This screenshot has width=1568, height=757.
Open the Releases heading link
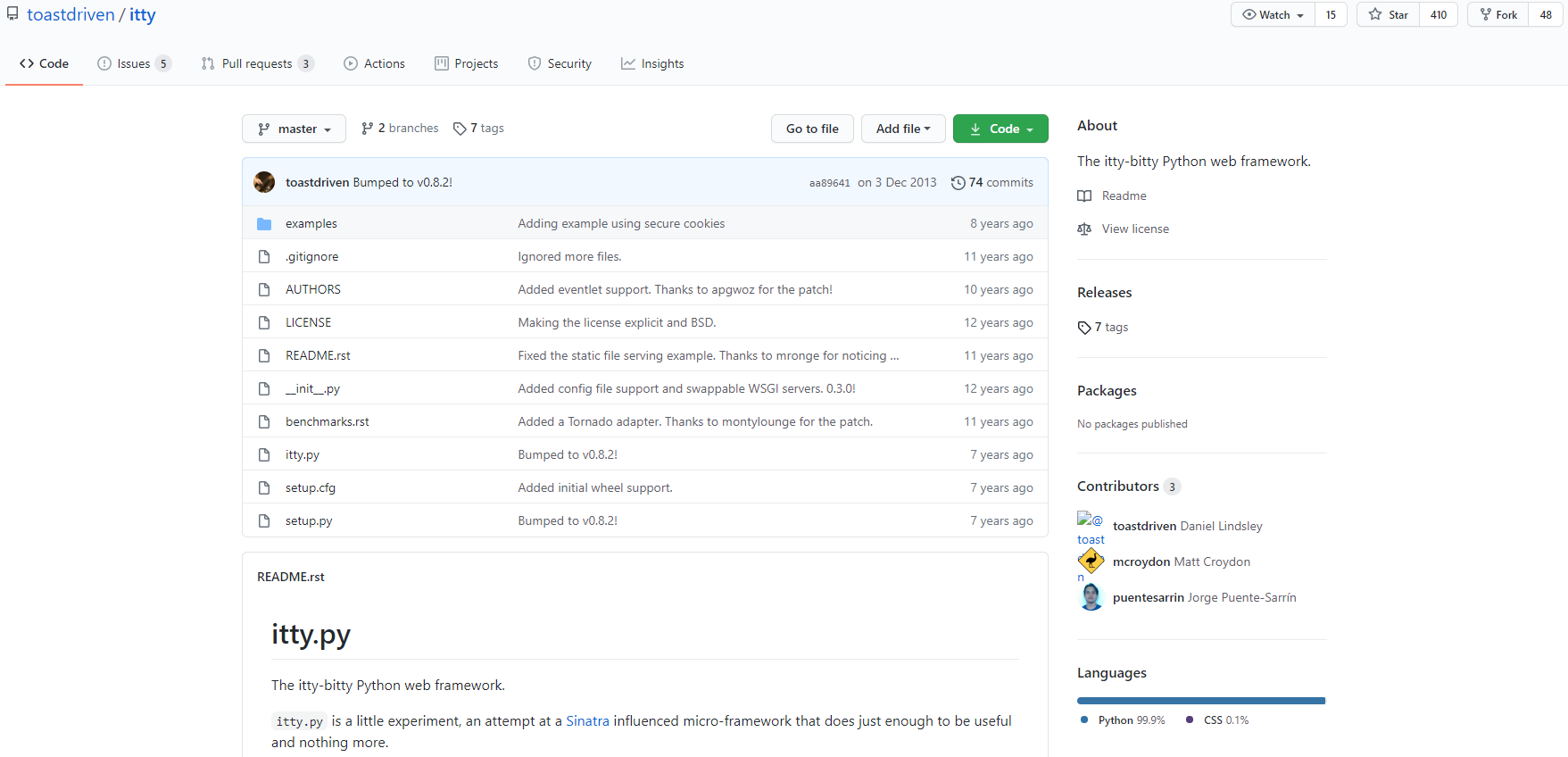(1104, 293)
